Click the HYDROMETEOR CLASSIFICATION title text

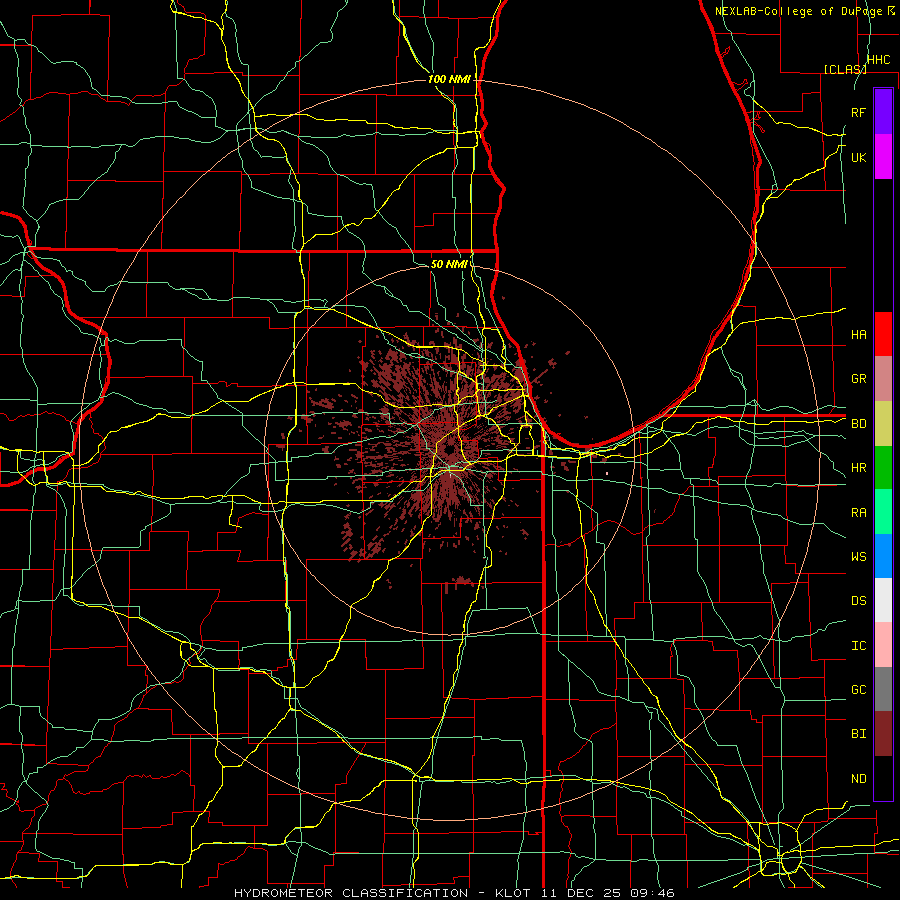351,893
